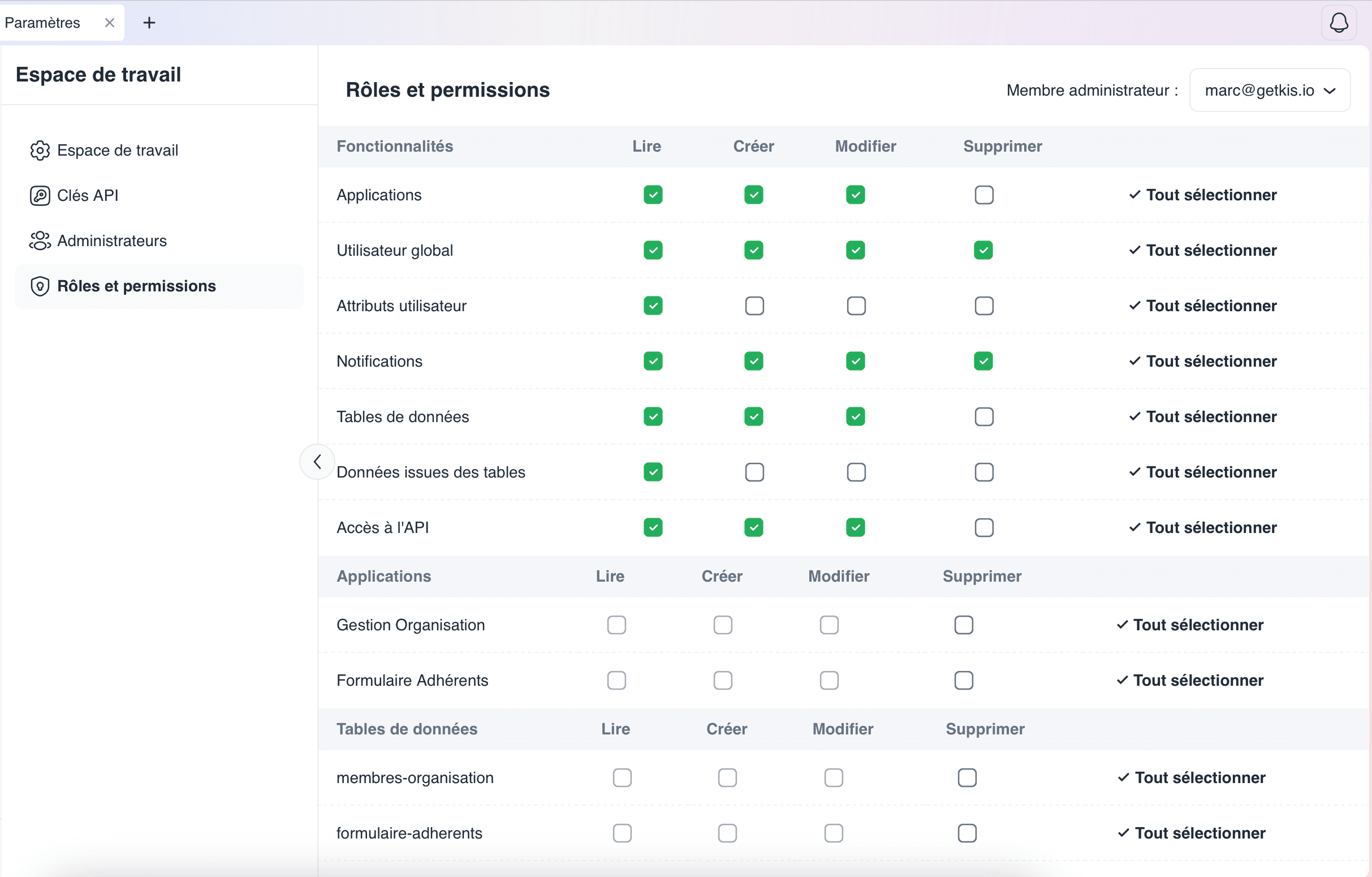Enable Supprimer for Applications feature
The width and height of the screenshot is (1372, 877).
[984, 195]
